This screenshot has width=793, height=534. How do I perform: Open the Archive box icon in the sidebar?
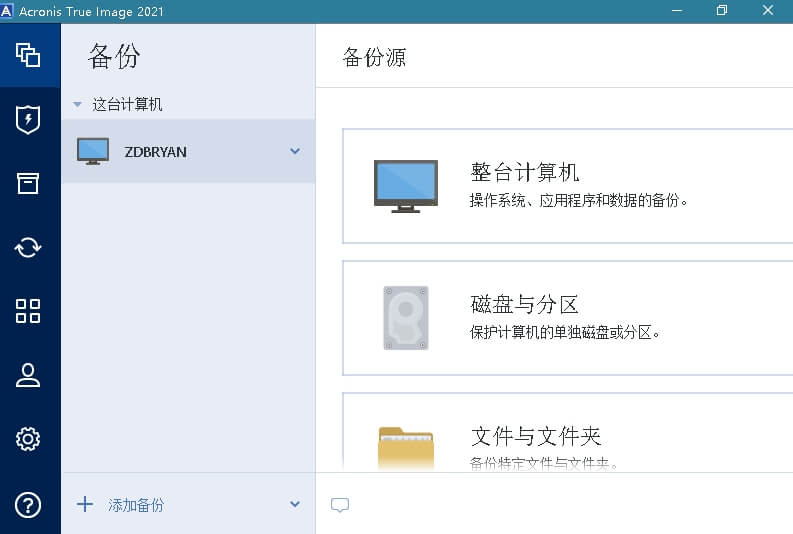(28, 183)
